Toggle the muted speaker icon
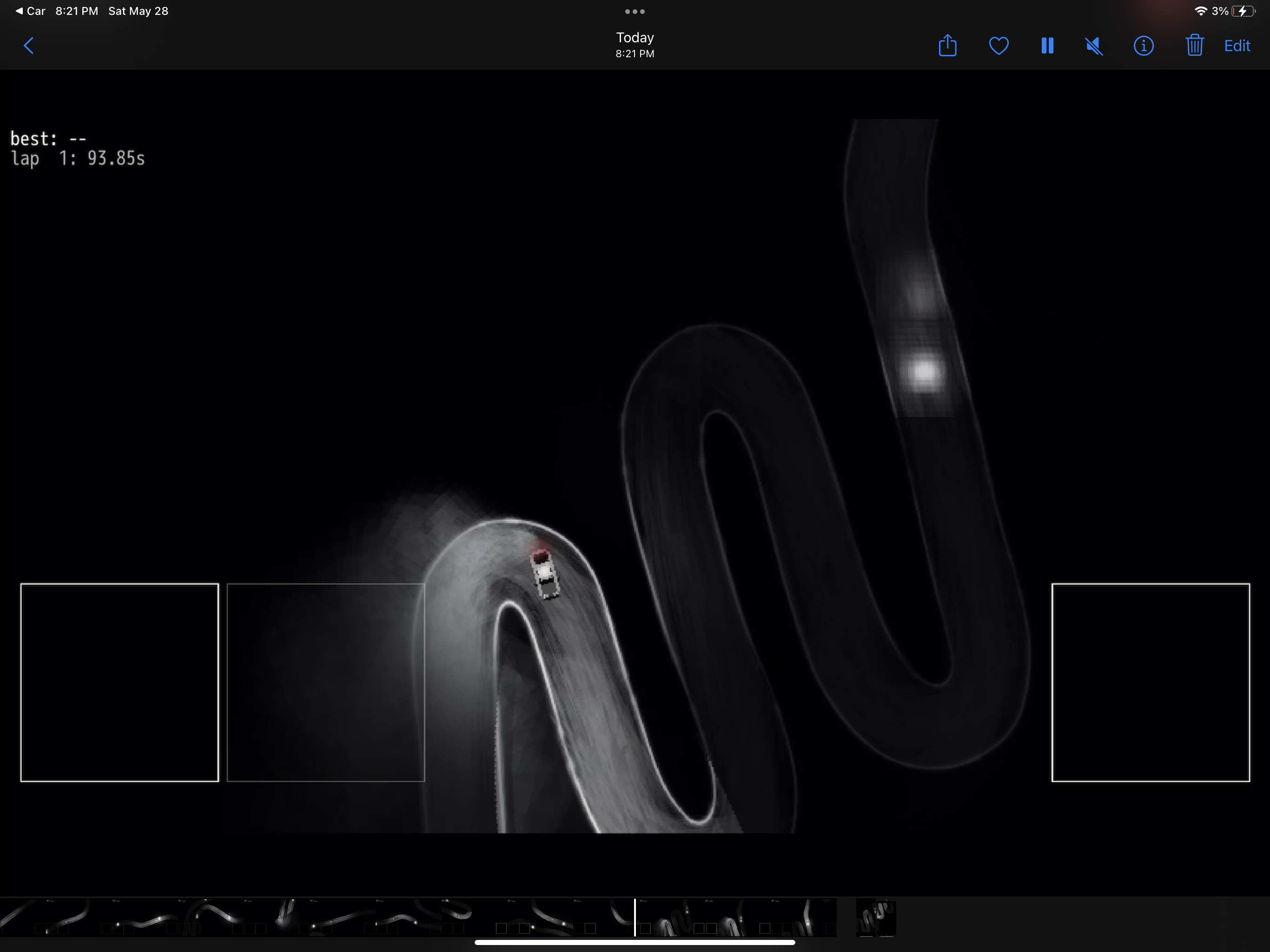 pyautogui.click(x=1094, y=46)
